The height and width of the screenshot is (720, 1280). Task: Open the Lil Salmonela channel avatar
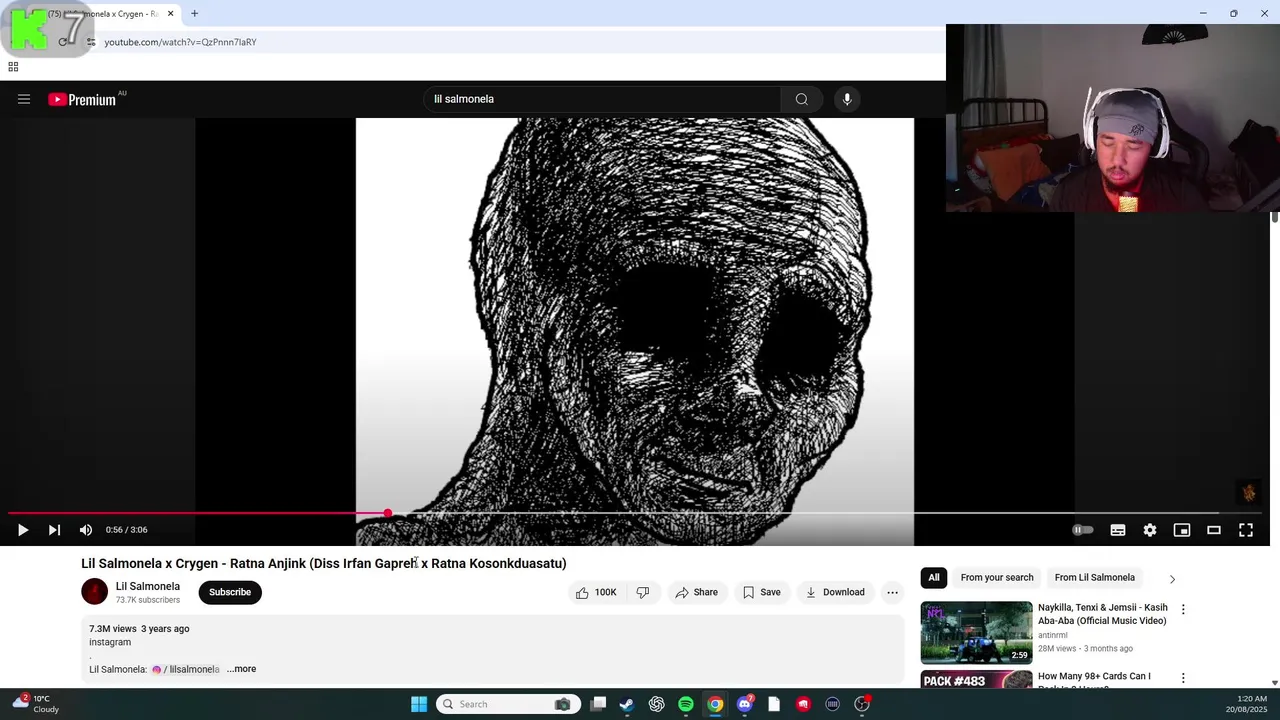94,592
